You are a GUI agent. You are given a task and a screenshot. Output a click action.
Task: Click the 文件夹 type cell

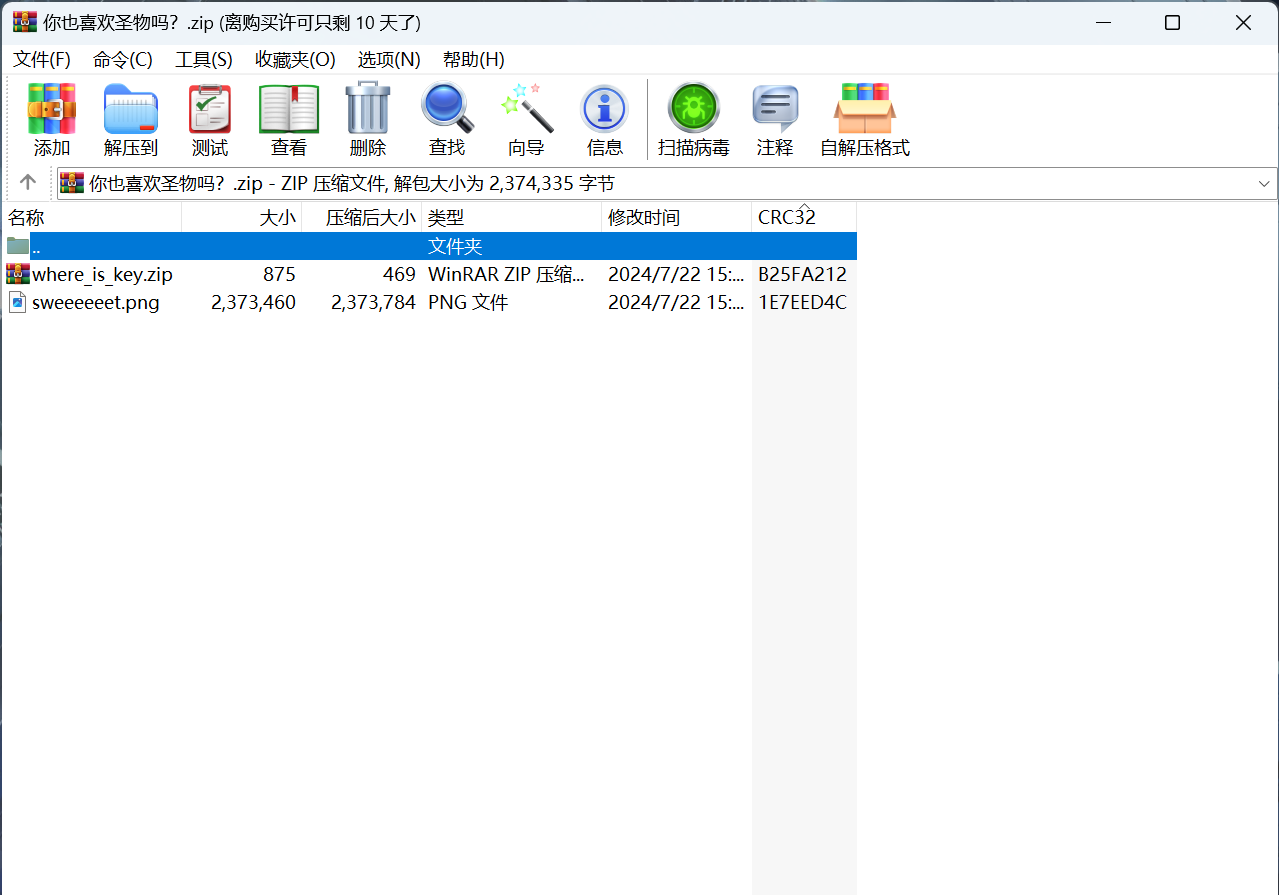coord(455,246)
